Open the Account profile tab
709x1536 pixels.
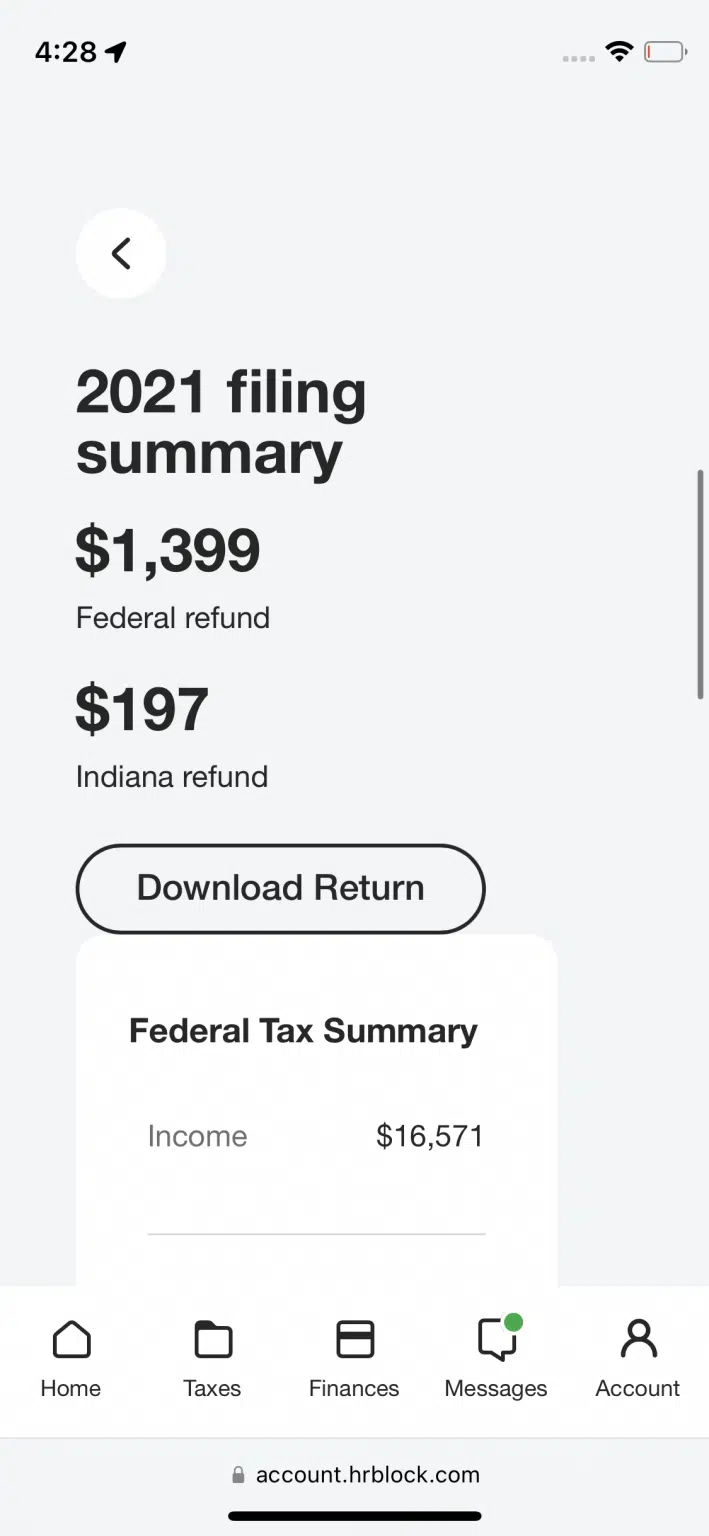point(637,1359)
